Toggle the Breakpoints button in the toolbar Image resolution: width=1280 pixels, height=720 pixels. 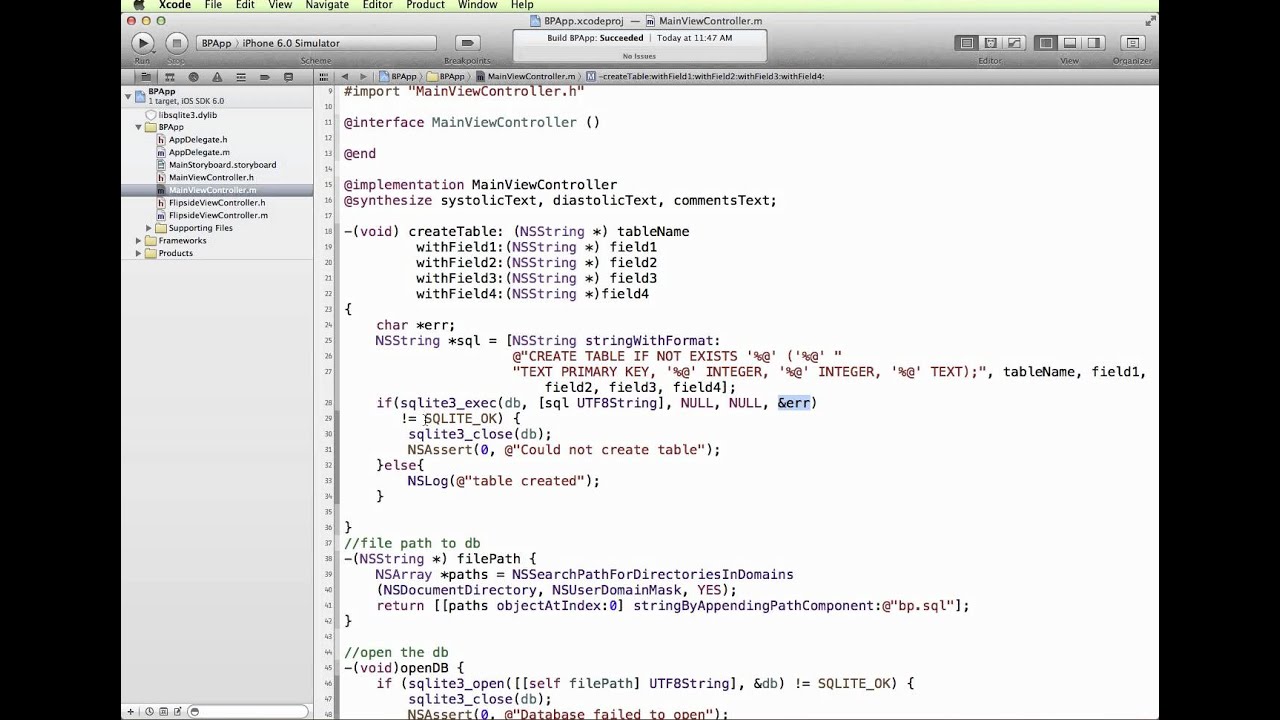(x=467, y=43)
